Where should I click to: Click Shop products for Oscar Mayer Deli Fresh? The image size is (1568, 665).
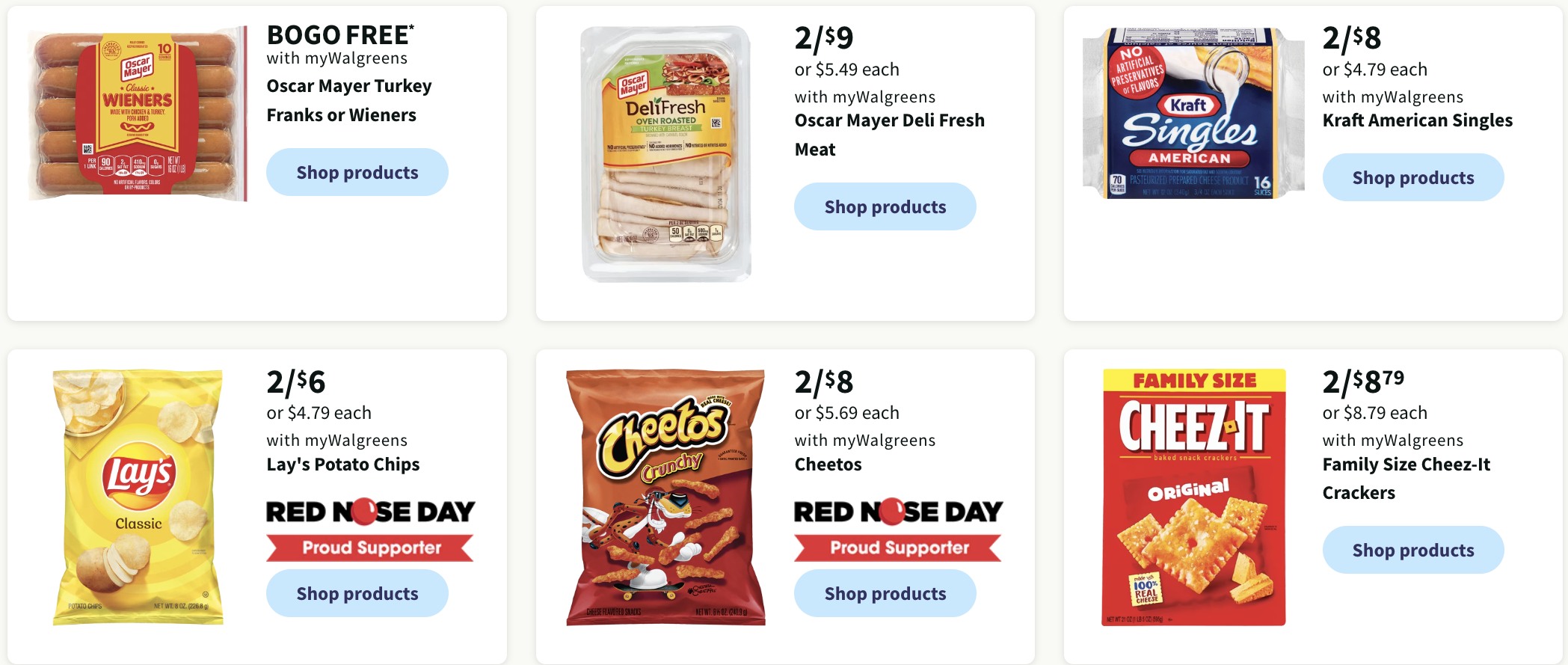point(885,206)
